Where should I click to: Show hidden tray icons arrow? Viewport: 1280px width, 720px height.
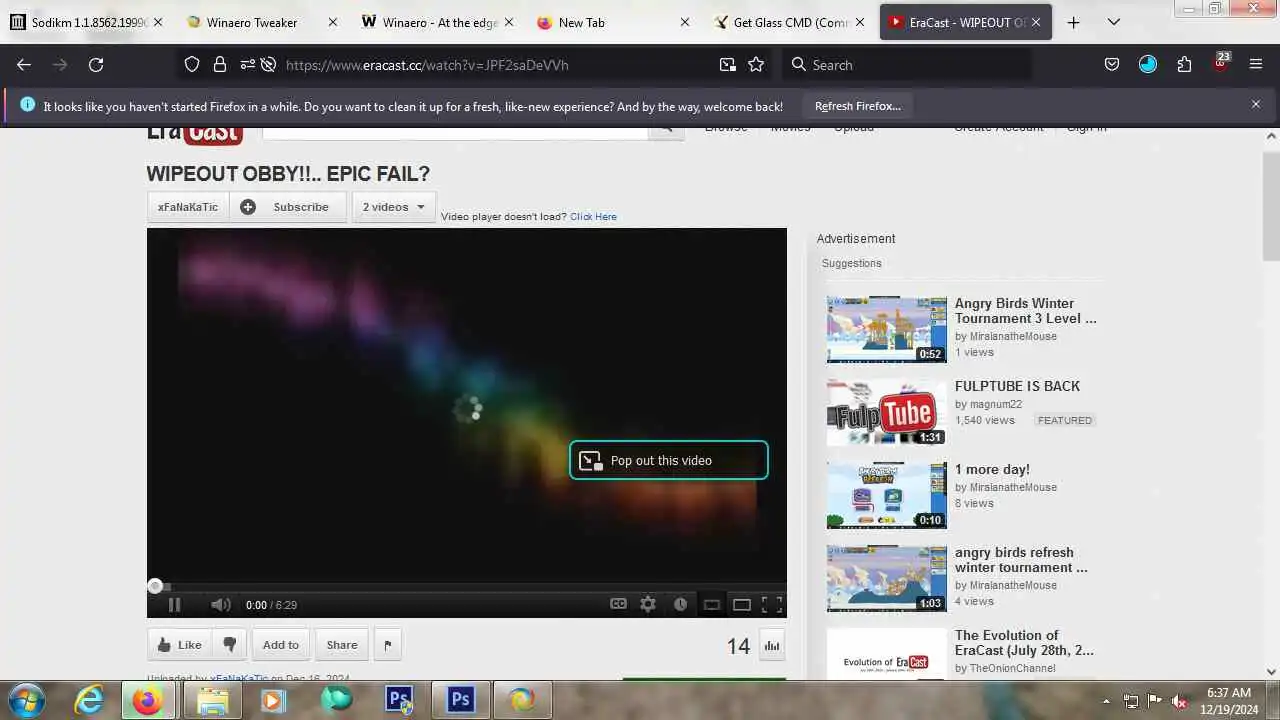(x=1106, y=701)
